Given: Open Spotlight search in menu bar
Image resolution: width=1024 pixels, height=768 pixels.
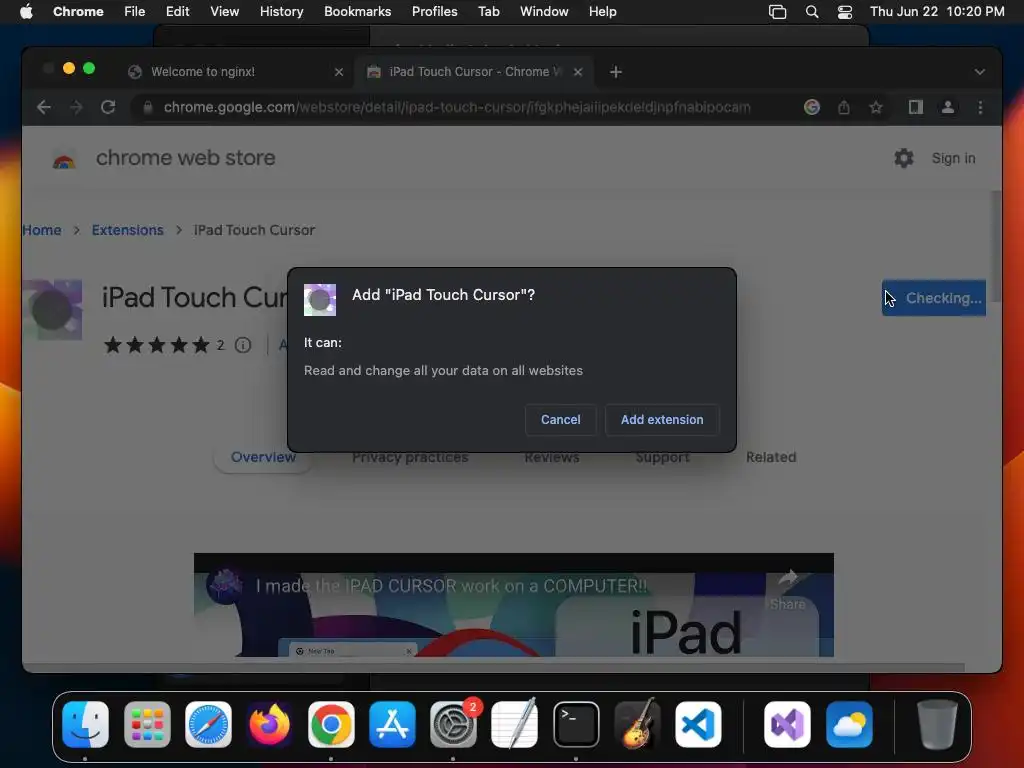Looking at the screenshot, I should tap(812, 12).
